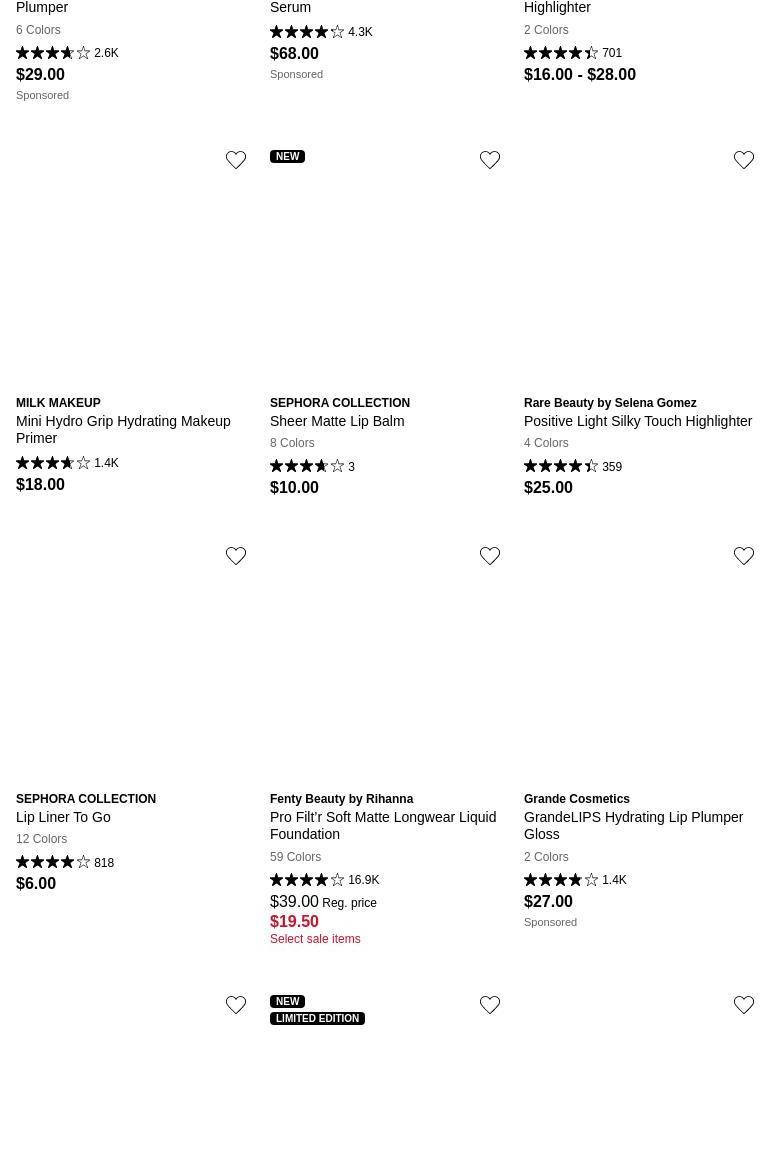Open Pro Filt'r Soft Matte Longwear Foundation

(383, 825)
